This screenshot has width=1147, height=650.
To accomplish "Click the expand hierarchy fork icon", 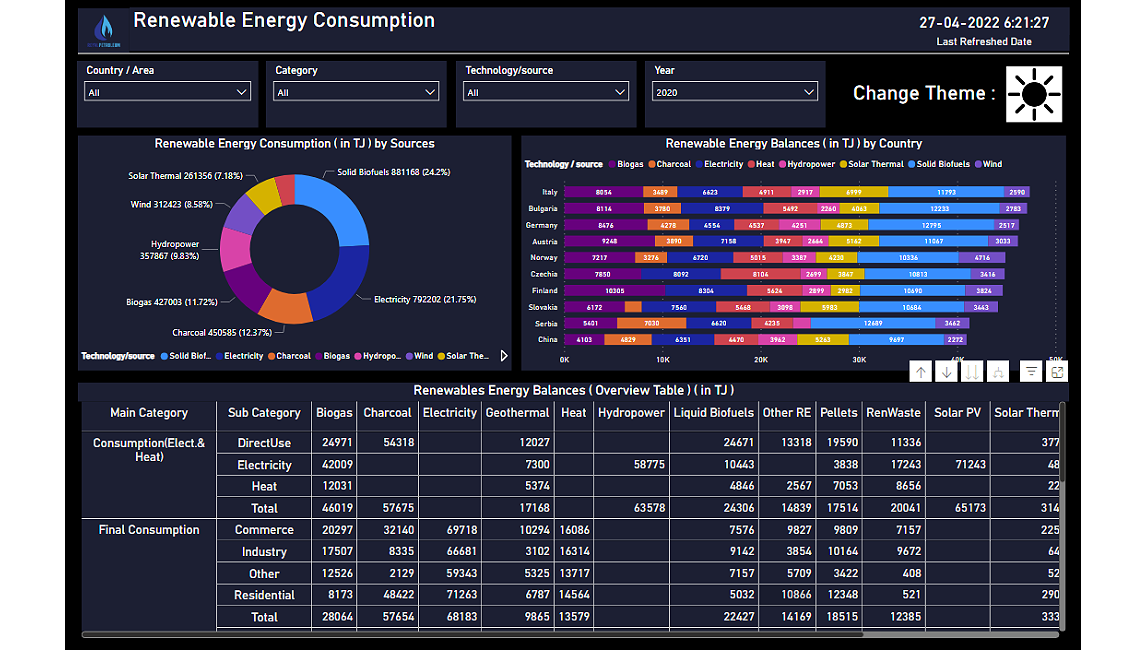I will (x=996, y=372).
